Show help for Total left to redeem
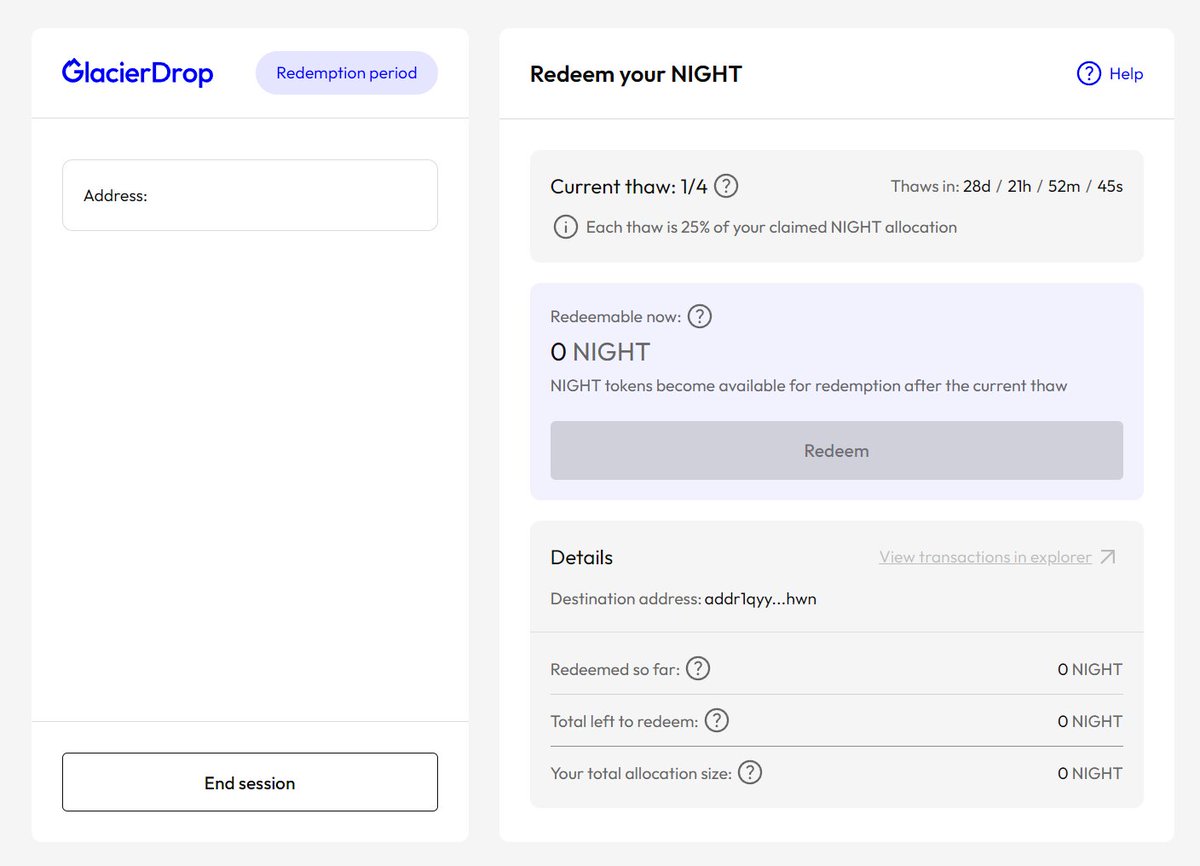 (717, 721)
